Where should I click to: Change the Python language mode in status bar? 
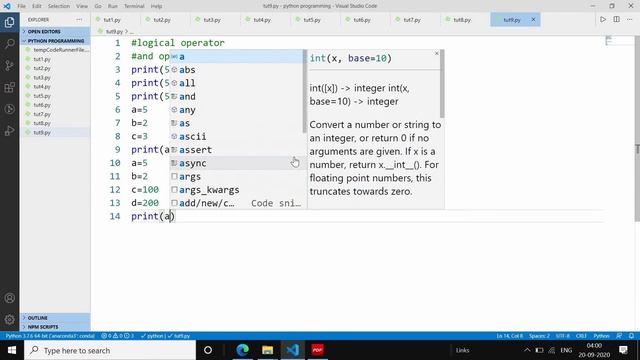[x=601, y=336]
